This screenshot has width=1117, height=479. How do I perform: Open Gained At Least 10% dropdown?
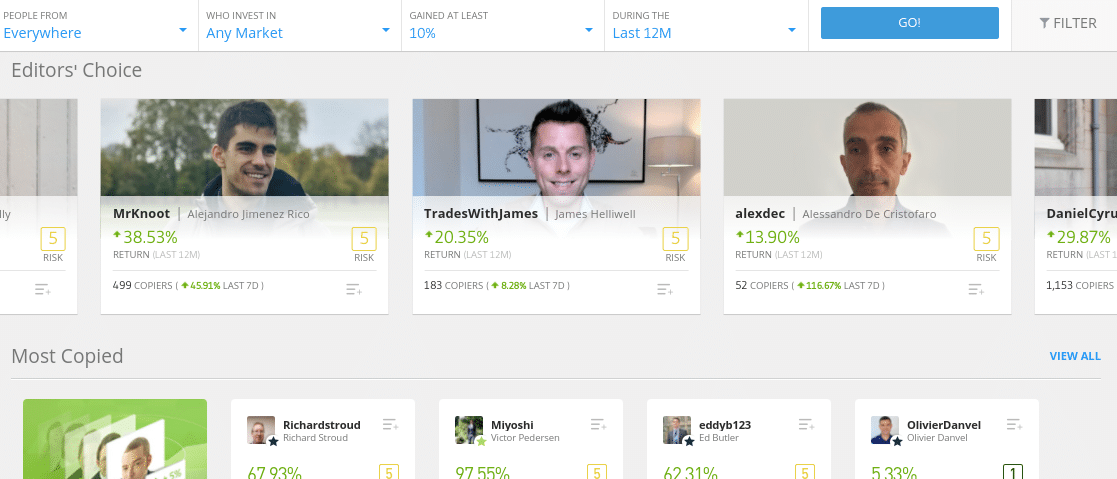502,26
